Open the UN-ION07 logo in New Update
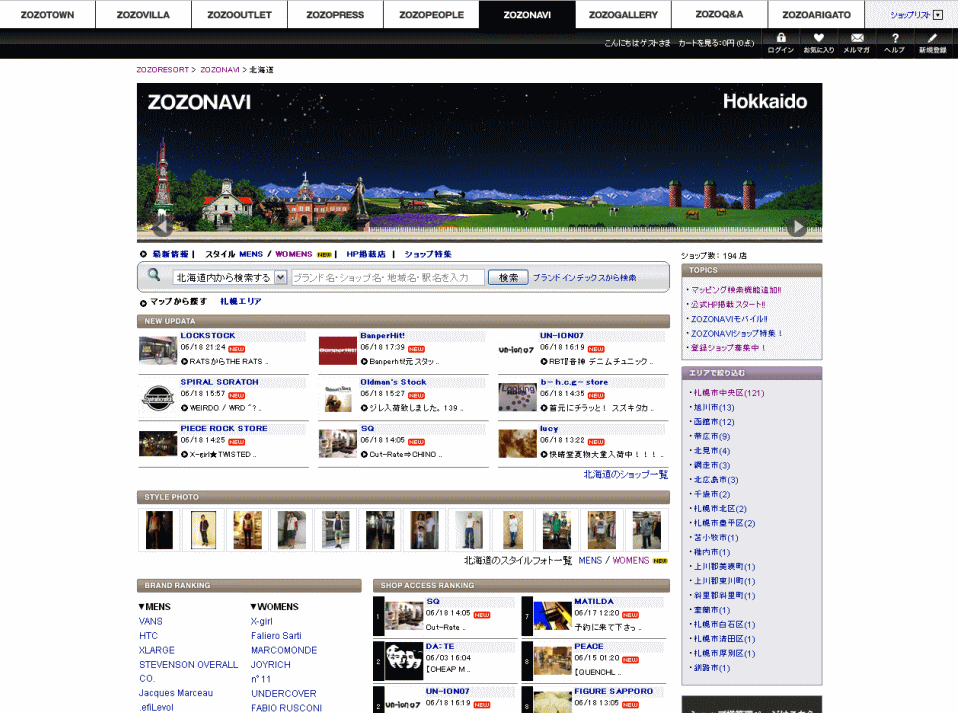The image size is (958, 713). tap(517, 351)
